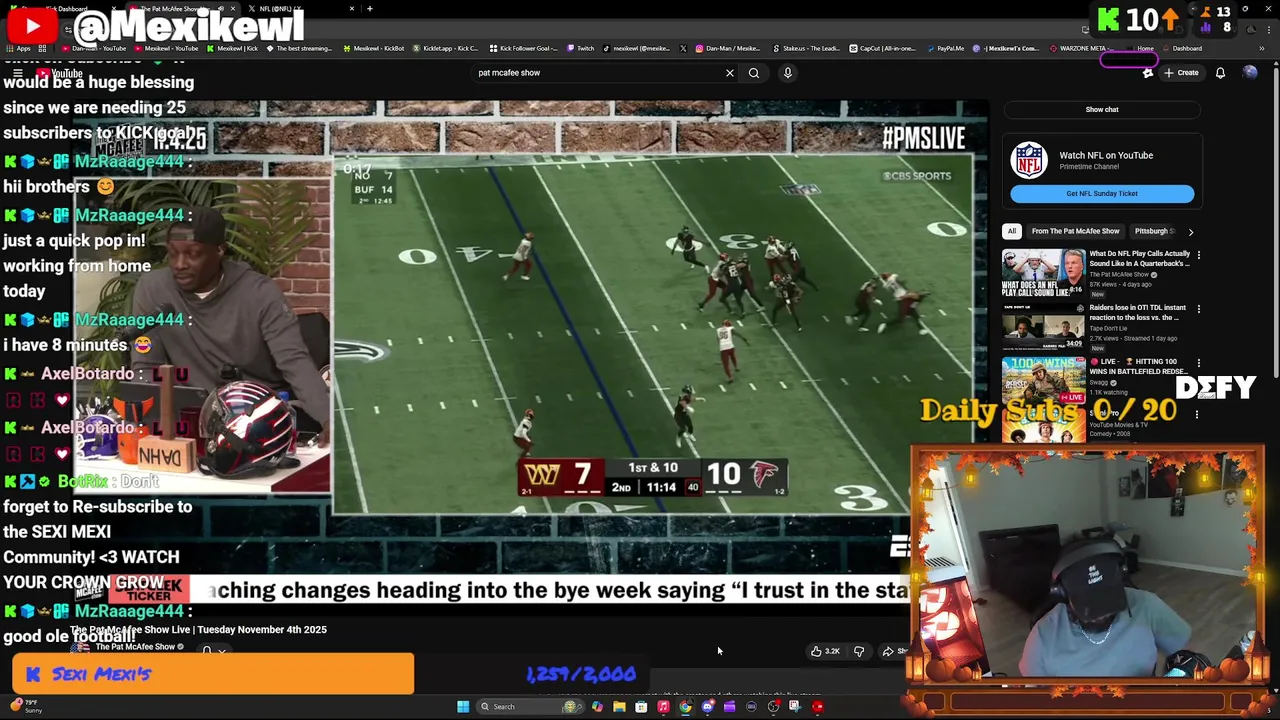Select From The Pat McAfee Show chip
Image resolution: width=1280 pixels, height=720 pixels.
click(x=1076, y=232)
